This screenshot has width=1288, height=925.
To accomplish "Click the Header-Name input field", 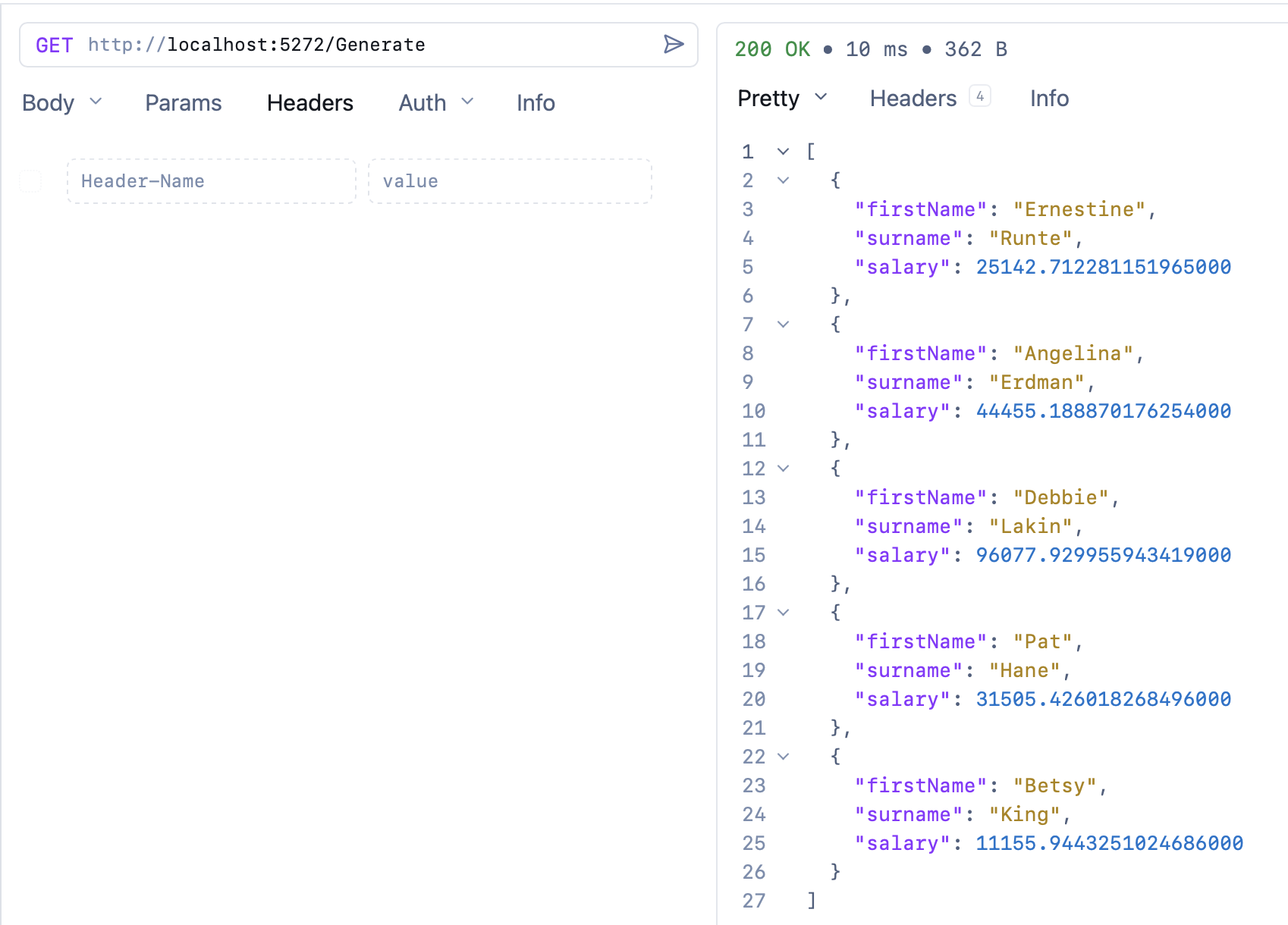I will click(211, 181).
